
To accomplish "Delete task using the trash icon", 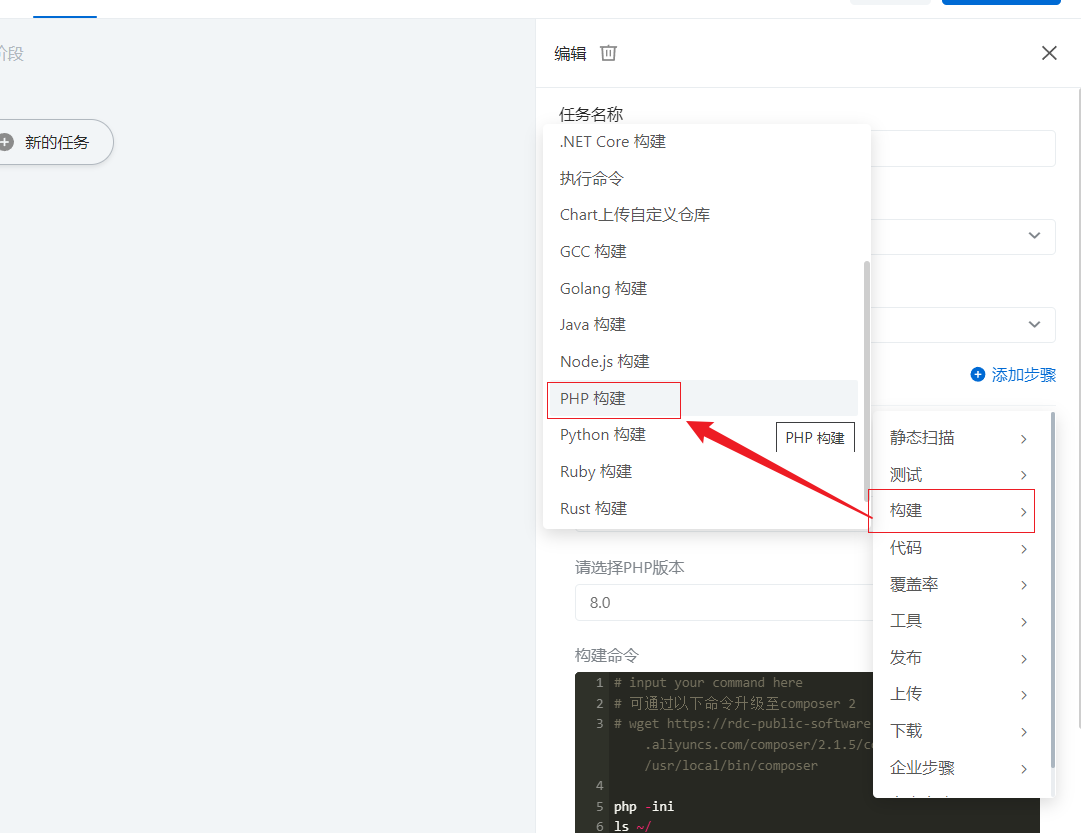I will (608, 53).
